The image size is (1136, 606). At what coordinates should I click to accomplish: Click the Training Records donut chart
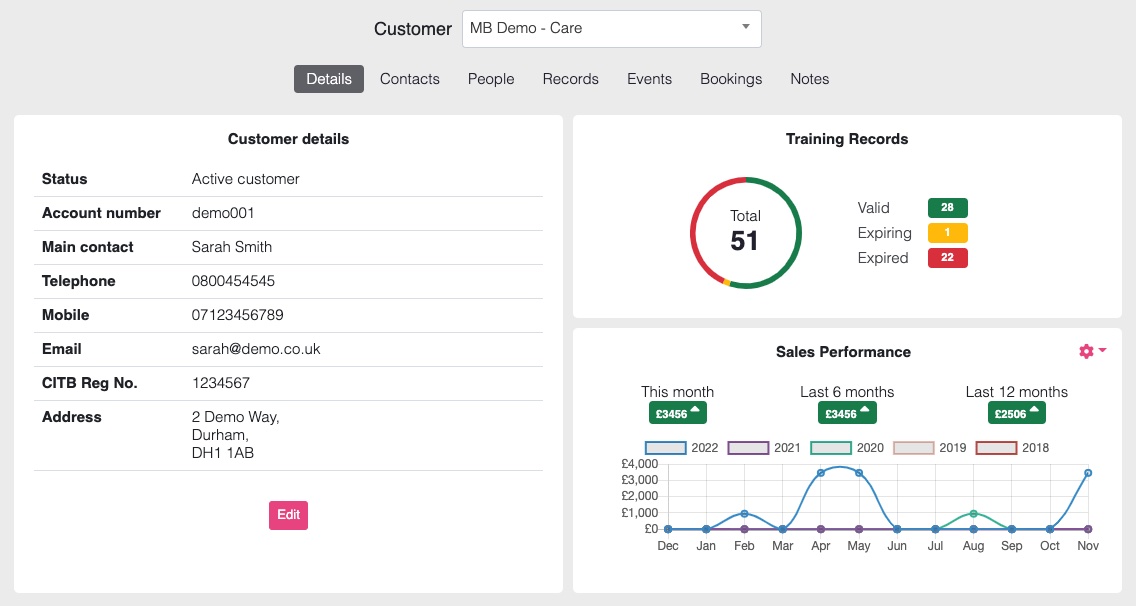746,232
